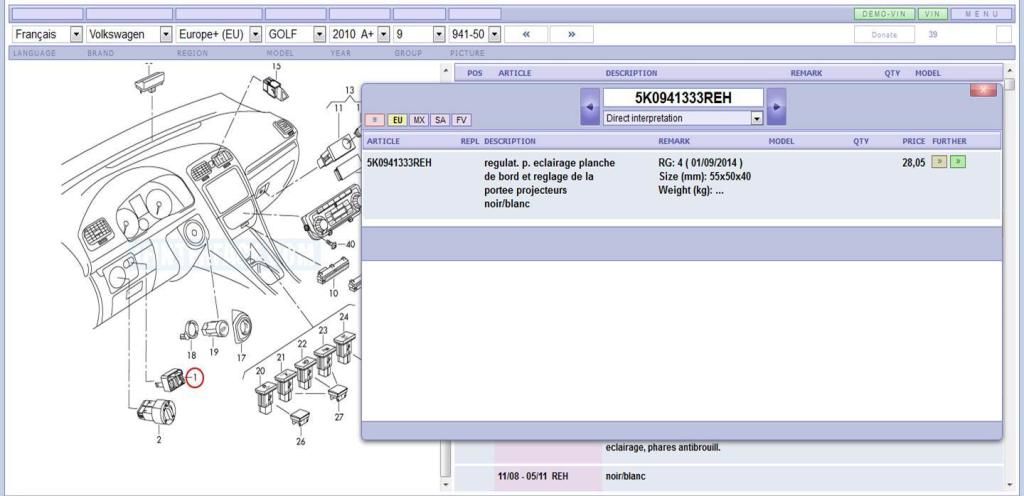Open the Brand dropdown showing Volkswagen

pos(129,34)
